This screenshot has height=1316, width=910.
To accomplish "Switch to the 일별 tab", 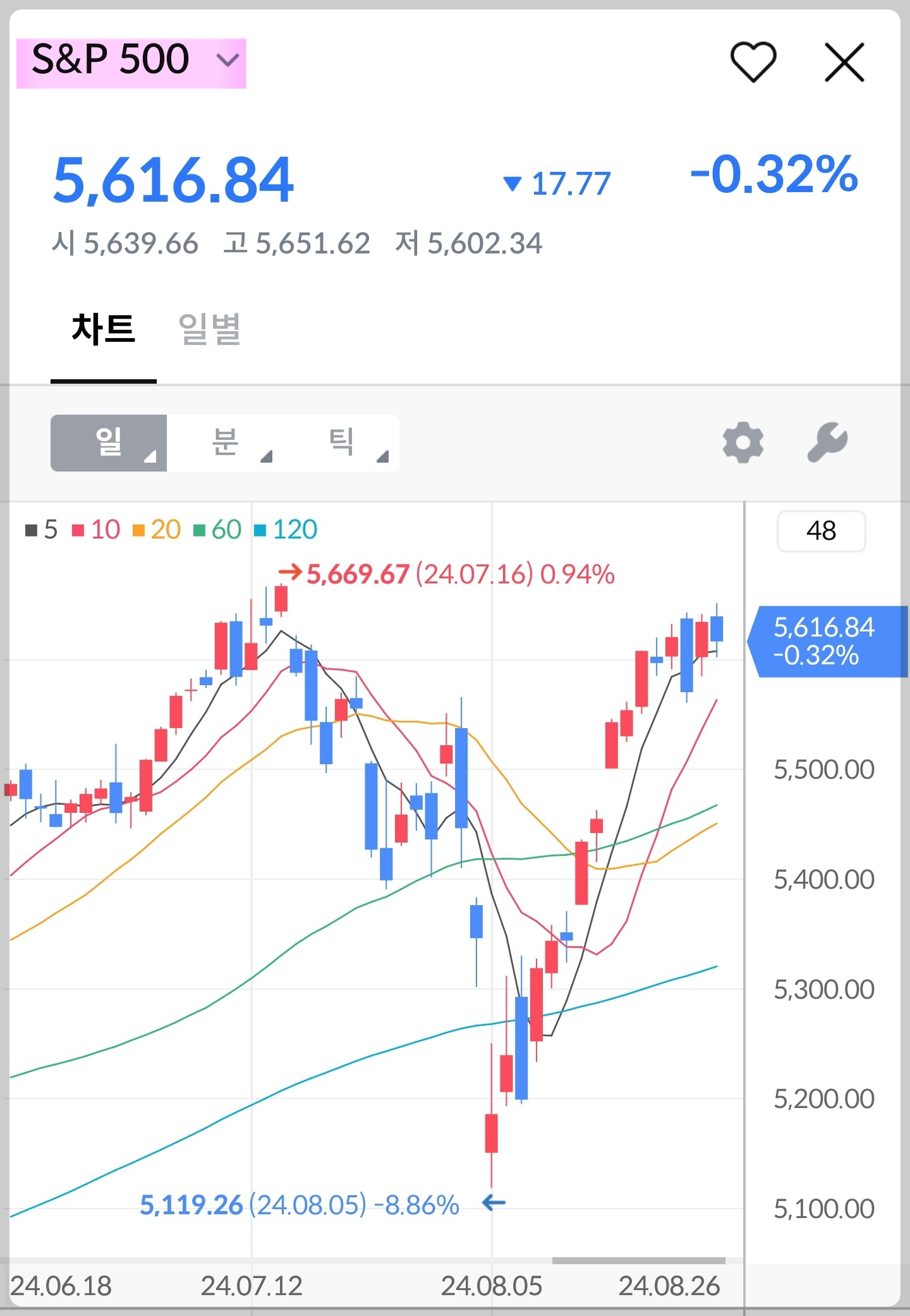I will tap(210, 329).
